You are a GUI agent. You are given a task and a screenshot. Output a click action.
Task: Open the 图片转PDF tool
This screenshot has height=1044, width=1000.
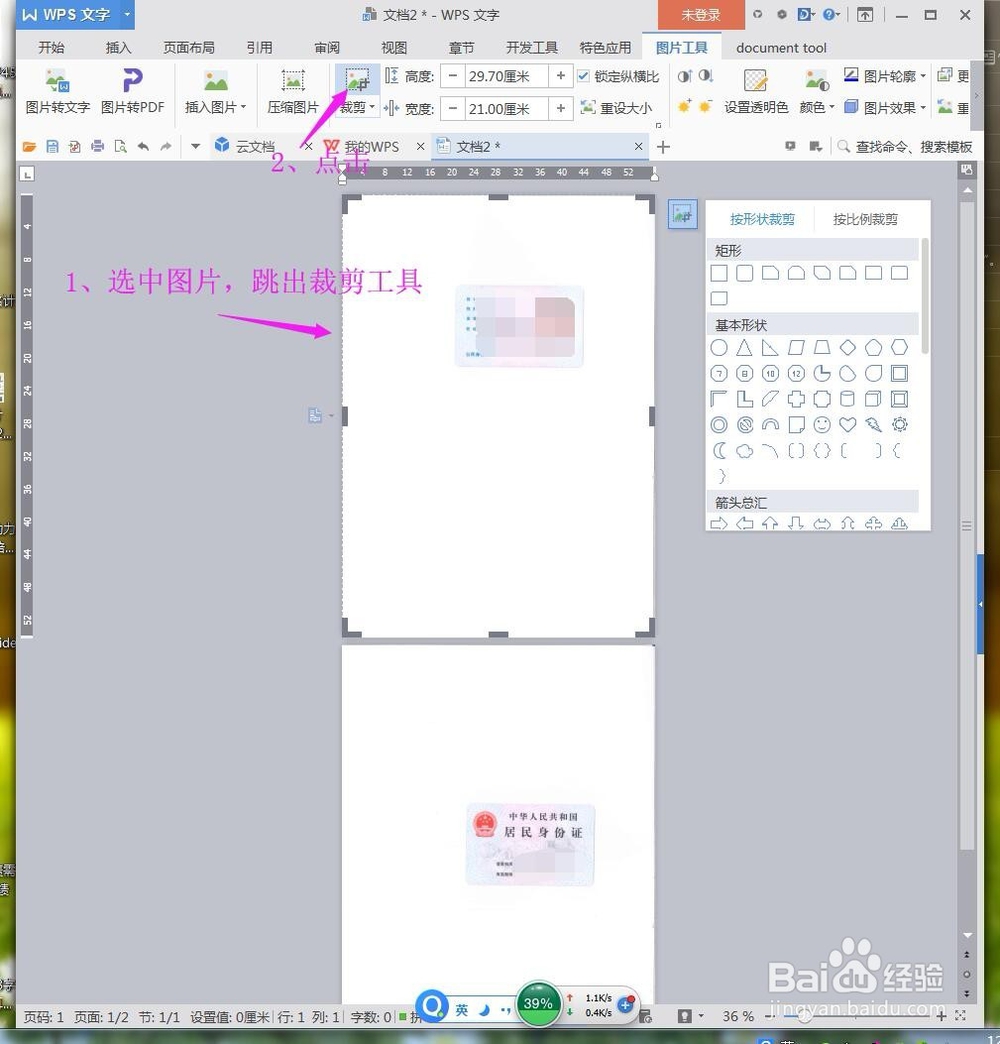[131, 90]
